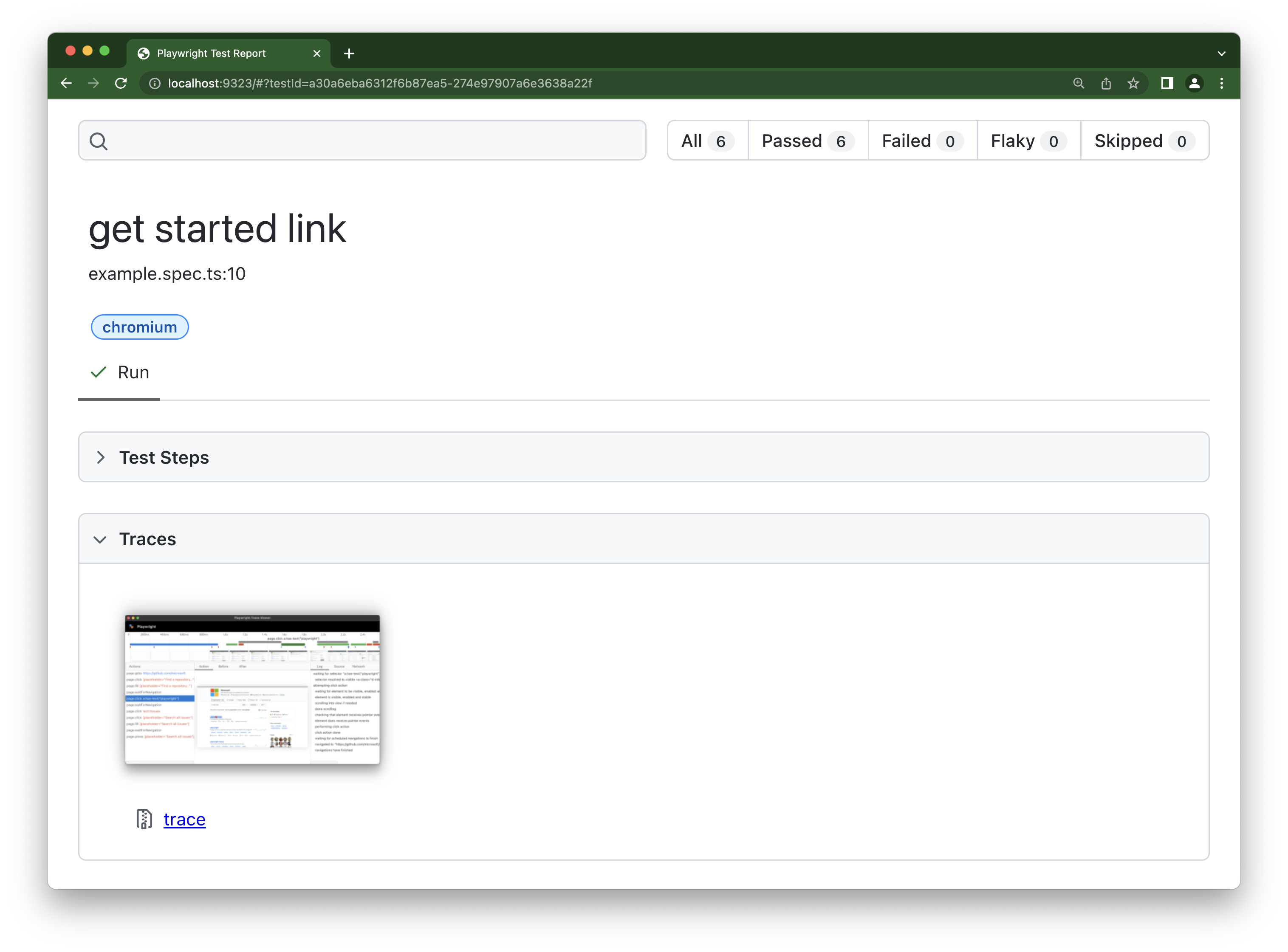Image resolution: width=1288 pixels, height=952 pixels.
Task: Collapse the Traces section
Action: 100,539
